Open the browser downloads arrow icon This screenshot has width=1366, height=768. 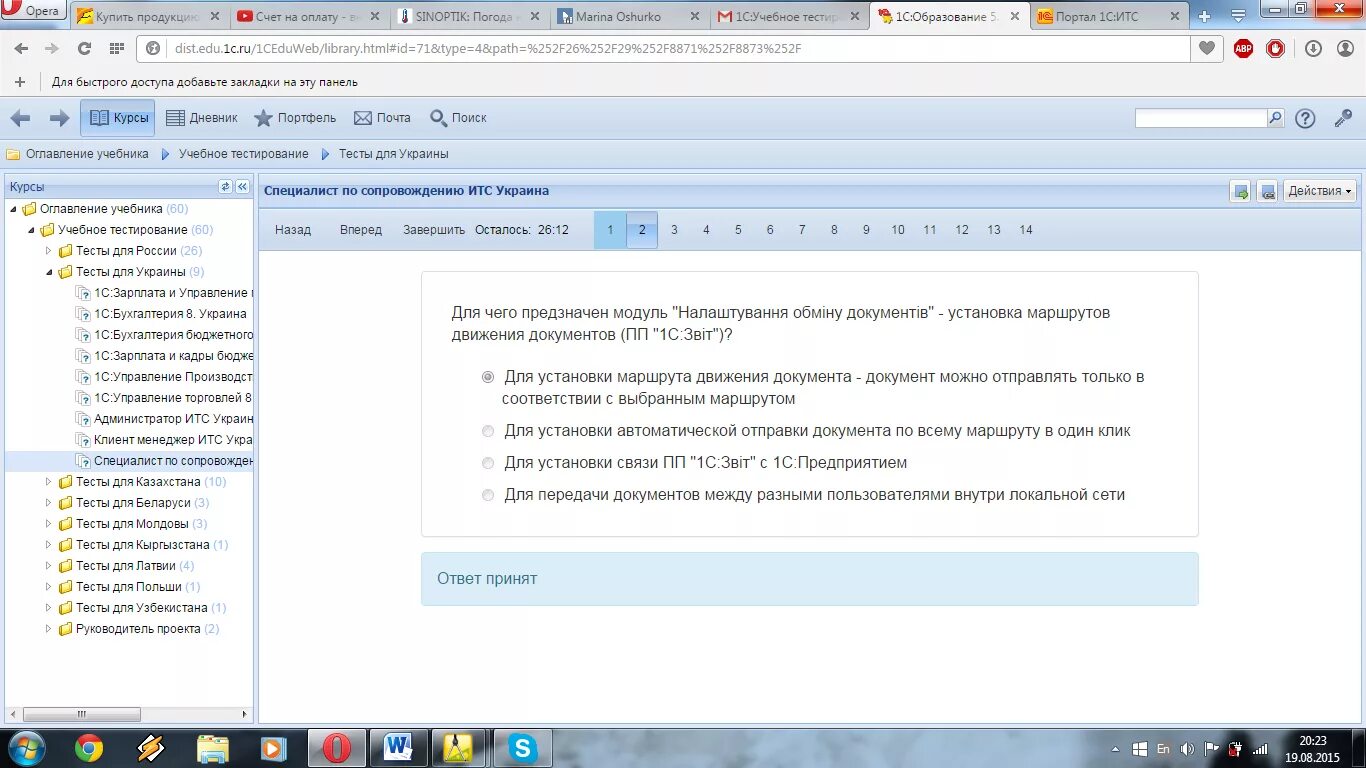coord(1313,49)
